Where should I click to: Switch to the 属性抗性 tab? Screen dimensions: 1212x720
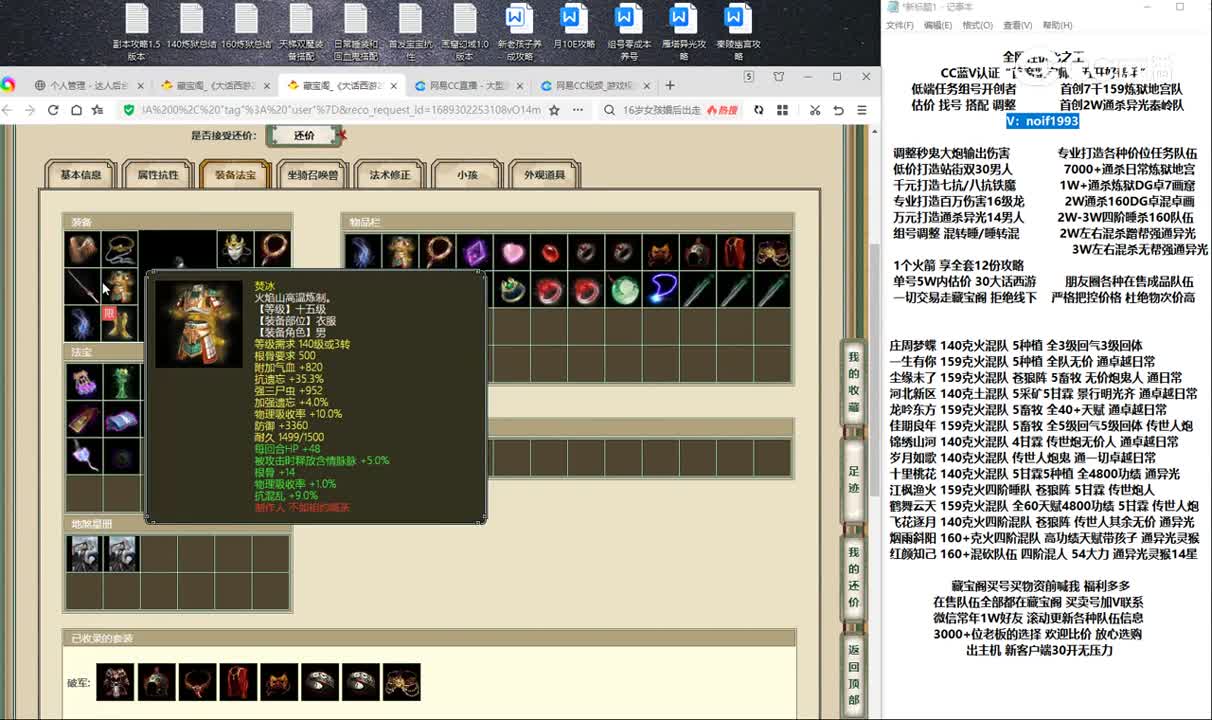(x=158, y=175)
